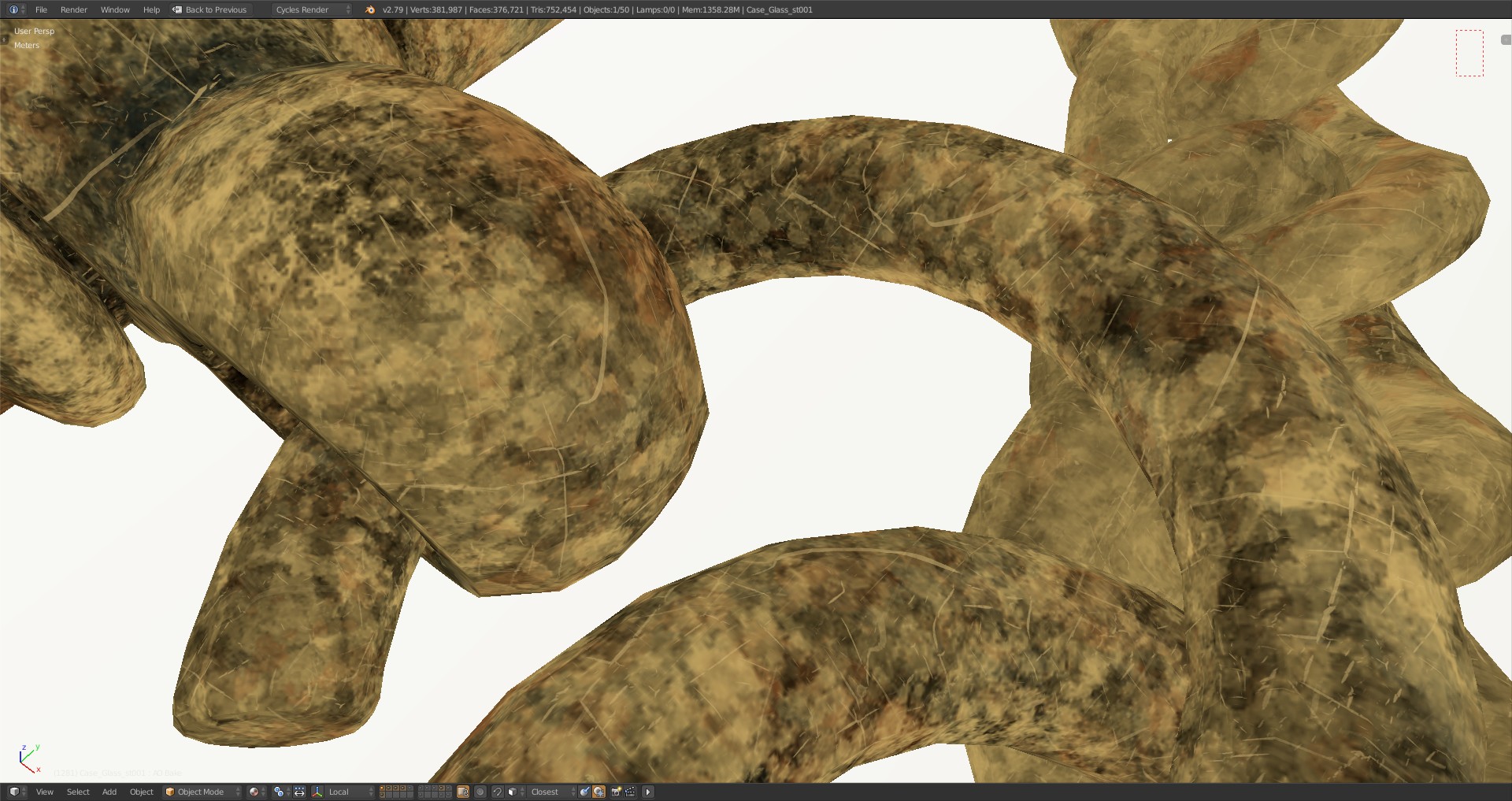The image size is (1512, 801).
Task: Click the OpenGL render animation clapper icon
Action: (x=631, y=792)
